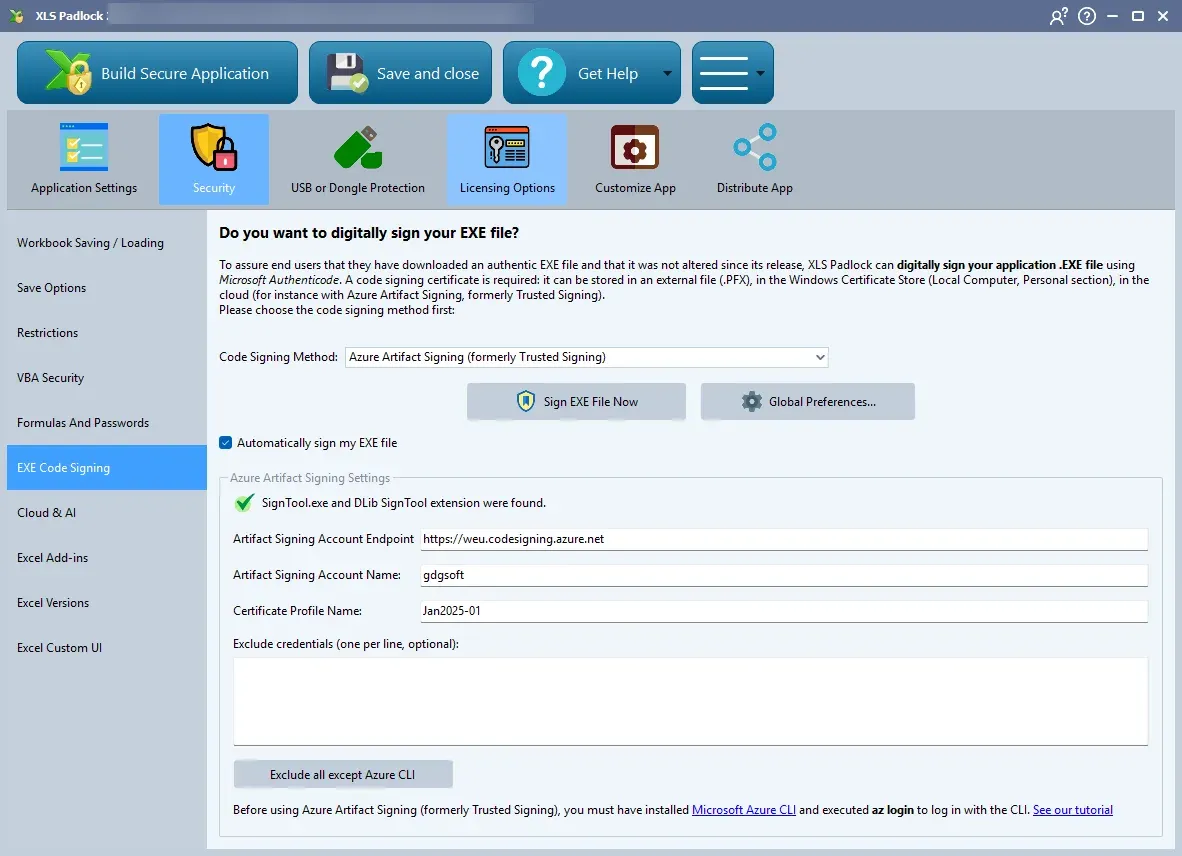Open the Licensing Options icon

pos(507,147)
